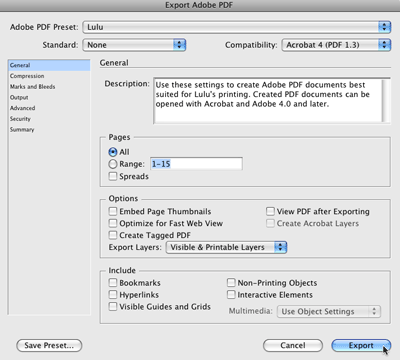Select the Output category

click(49, 97)
